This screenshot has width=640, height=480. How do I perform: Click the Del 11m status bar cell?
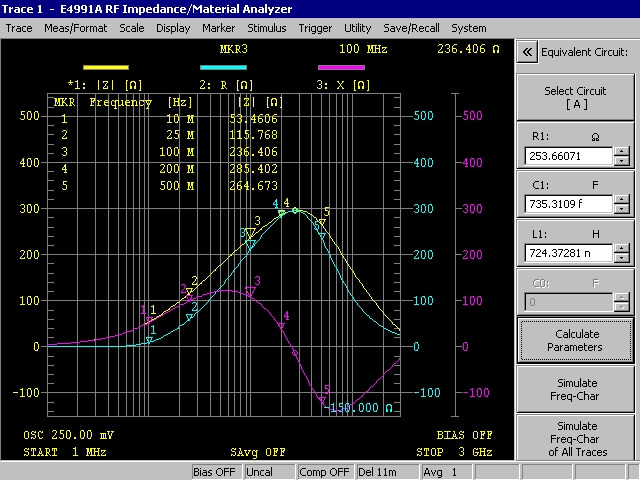[388, 472]
